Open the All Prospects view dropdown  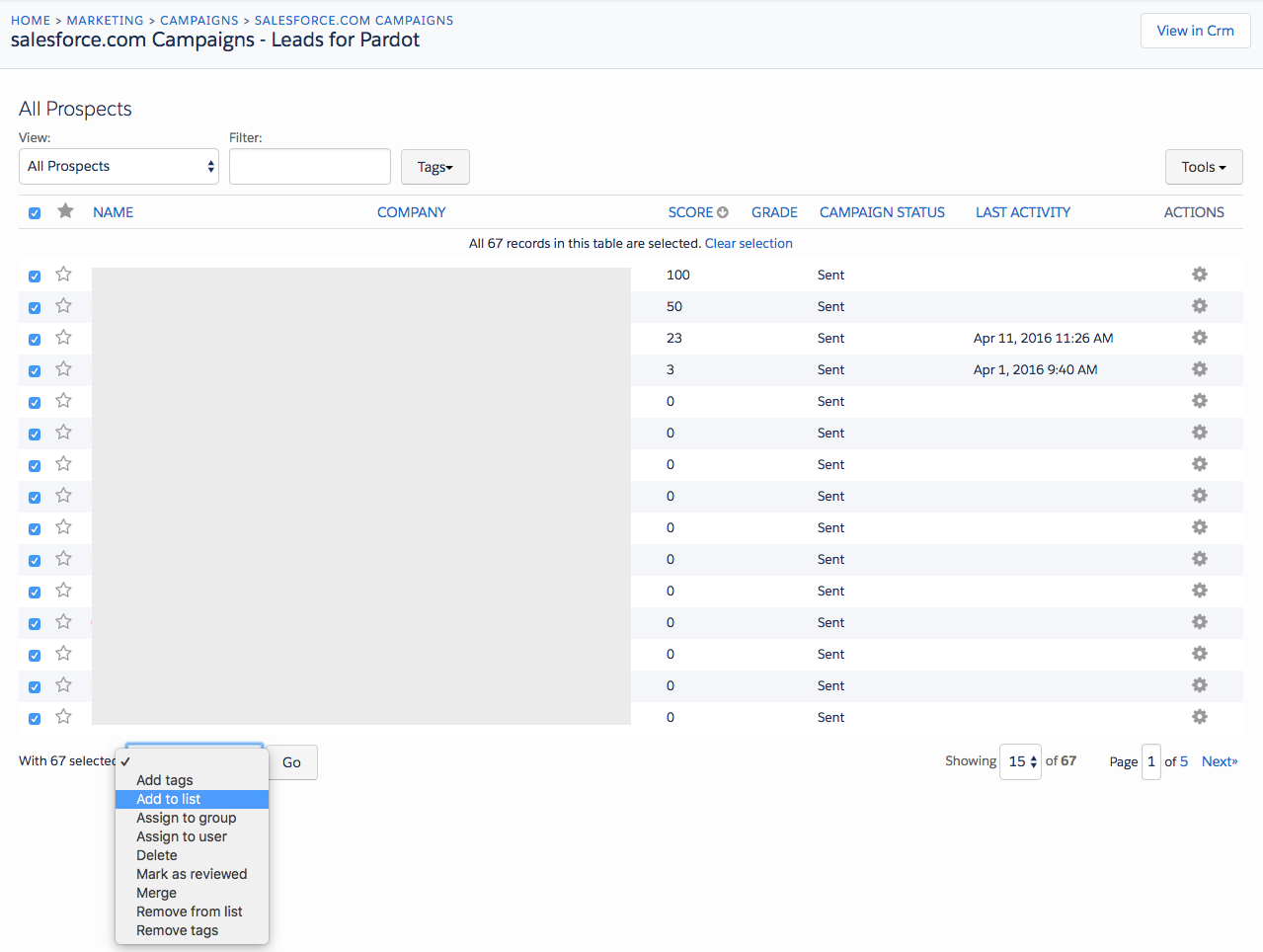click(118, 166)
